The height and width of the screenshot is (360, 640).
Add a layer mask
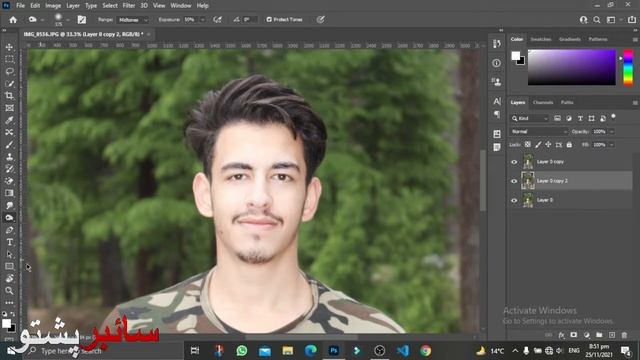(x=574, y=335)
